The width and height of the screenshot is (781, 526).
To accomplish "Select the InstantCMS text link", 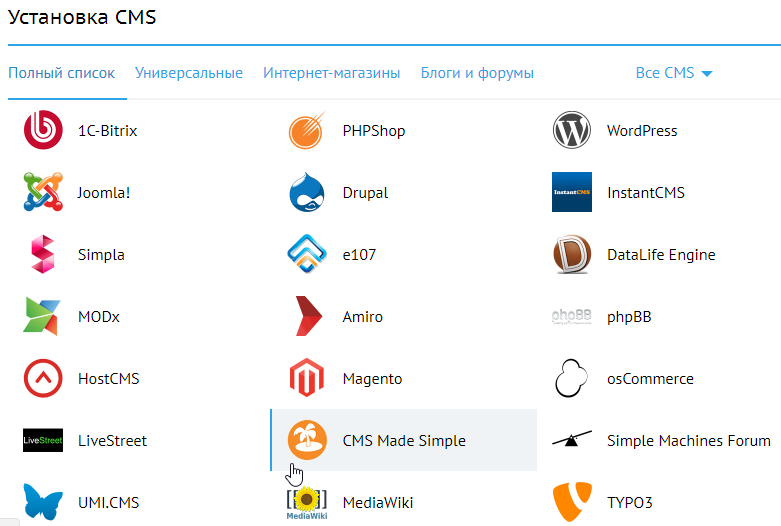I will (646, 192).
